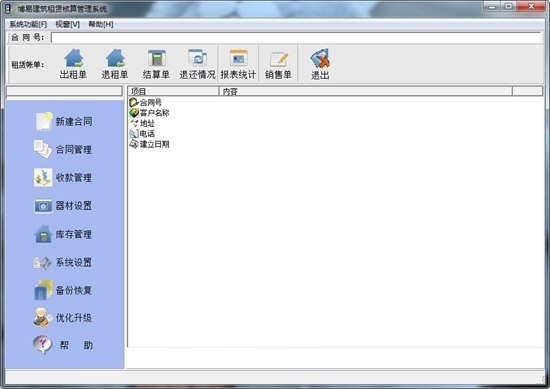This screenshot has height=389, width=550.
Task: Maximize the application window
Action: (x=509, y=6)
